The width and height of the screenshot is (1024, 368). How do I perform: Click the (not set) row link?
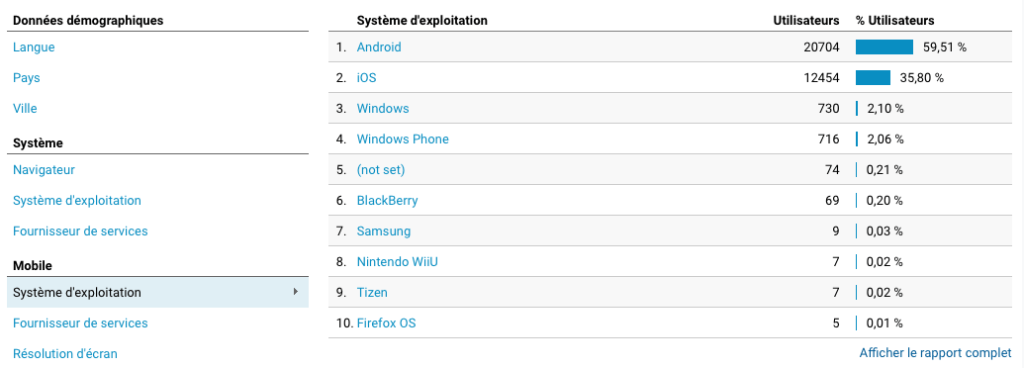tap(381, 170)
